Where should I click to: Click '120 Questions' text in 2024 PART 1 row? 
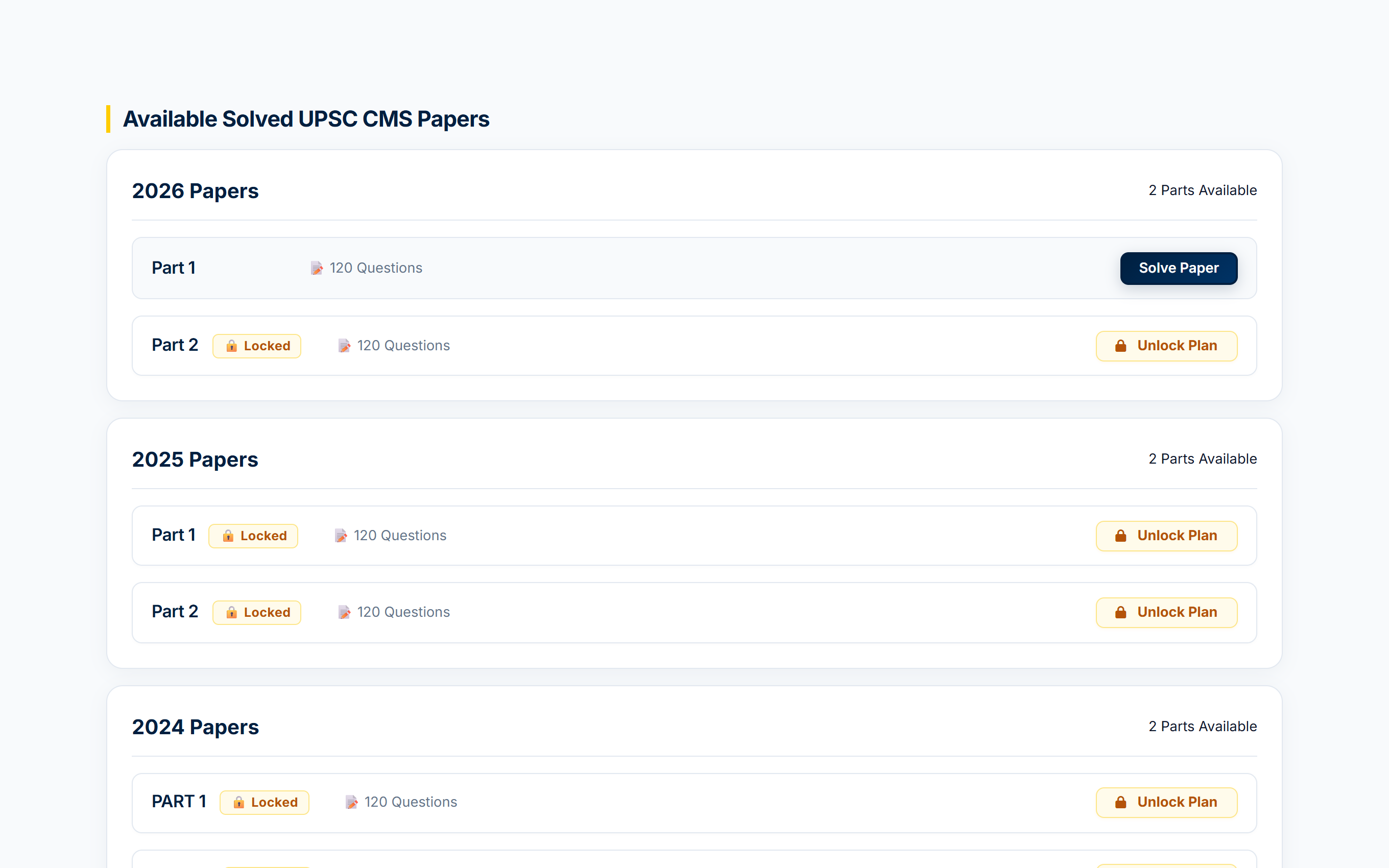(x=411, y=803)
